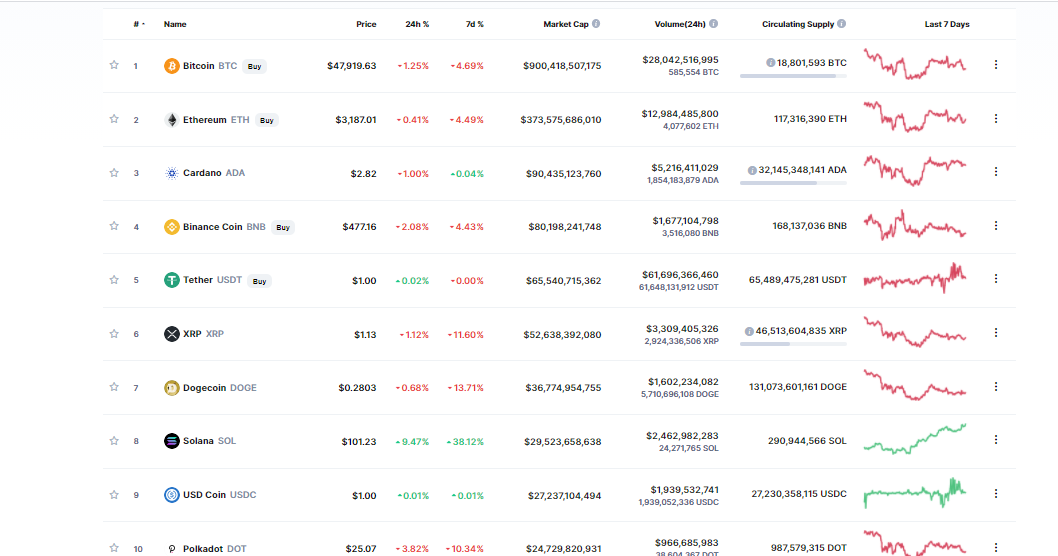
Task: Click the Solana logo icon
Action: pos(171,441)
